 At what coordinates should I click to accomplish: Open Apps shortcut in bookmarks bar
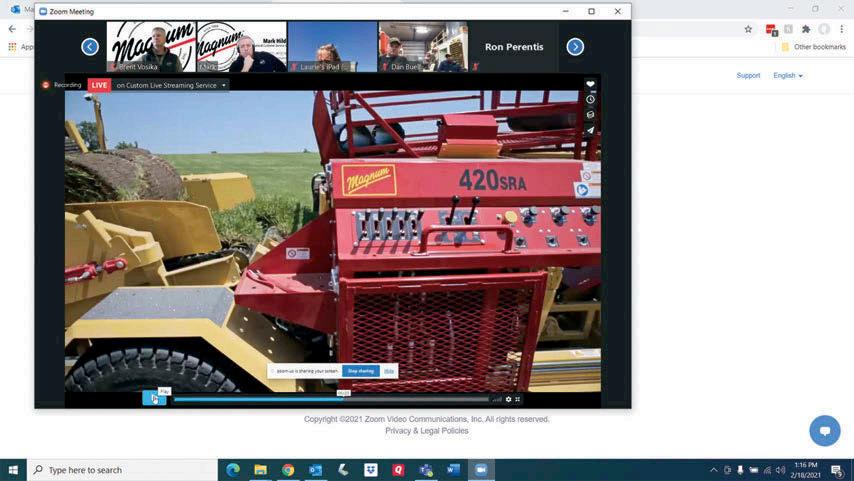[x=21, y=47]
